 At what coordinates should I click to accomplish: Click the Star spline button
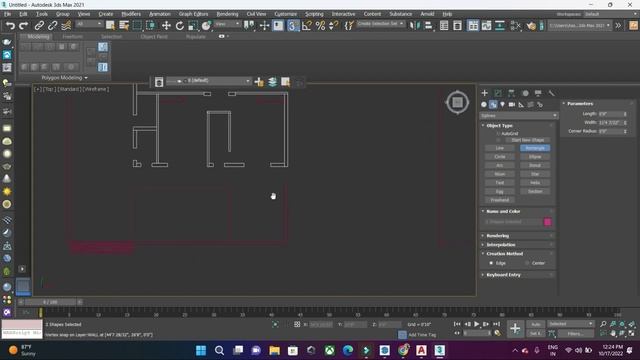(535, 174)
